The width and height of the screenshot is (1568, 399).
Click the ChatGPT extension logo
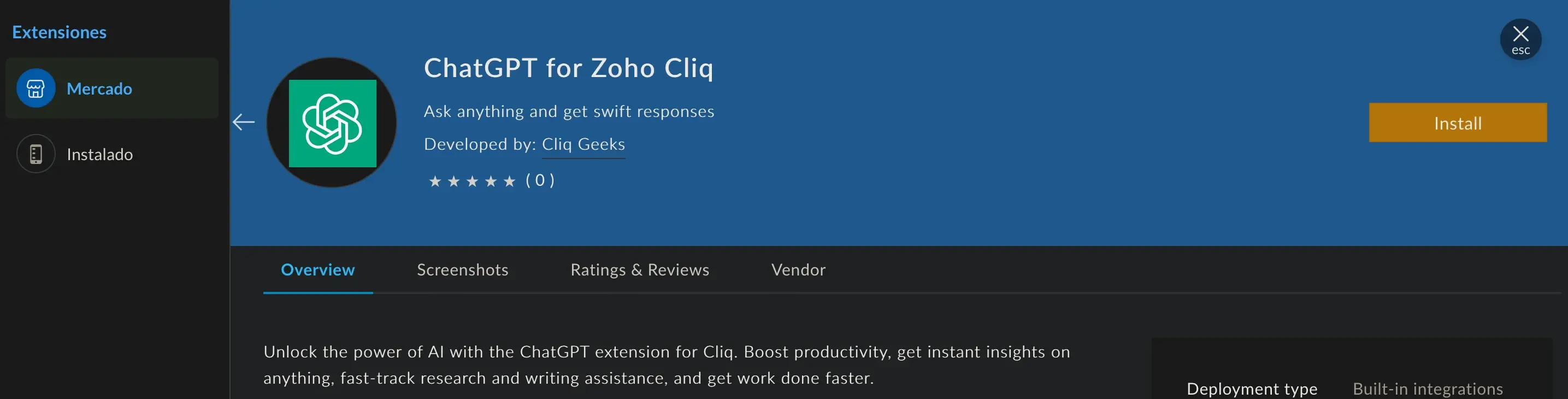point(331,122)
